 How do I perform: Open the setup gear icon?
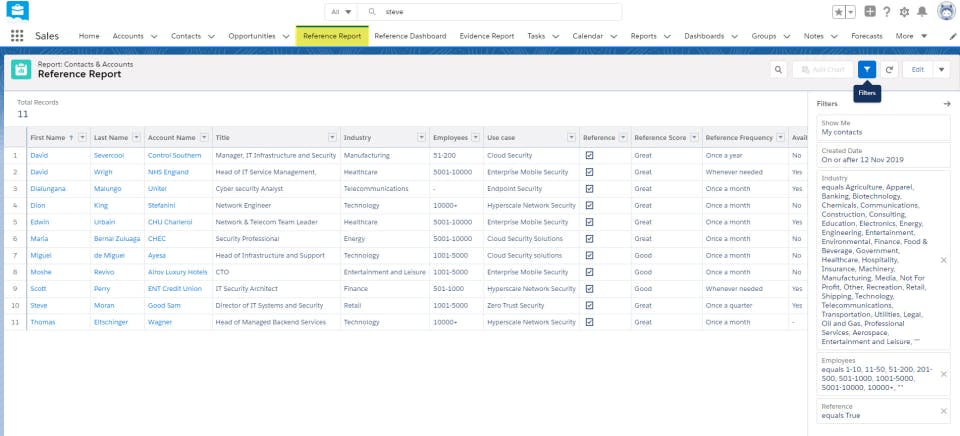[904, 12]
